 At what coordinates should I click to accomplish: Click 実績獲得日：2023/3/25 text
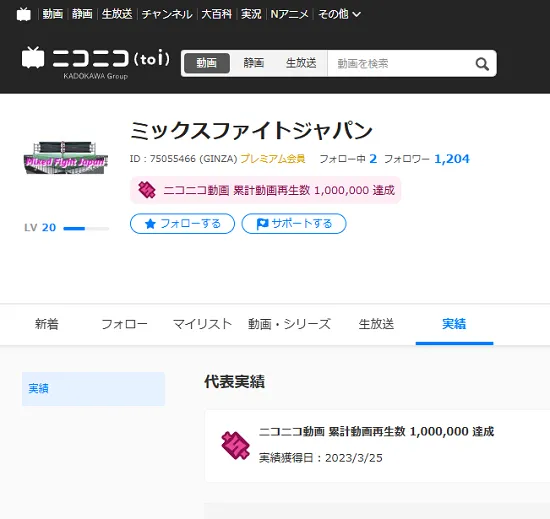[321, 458]
